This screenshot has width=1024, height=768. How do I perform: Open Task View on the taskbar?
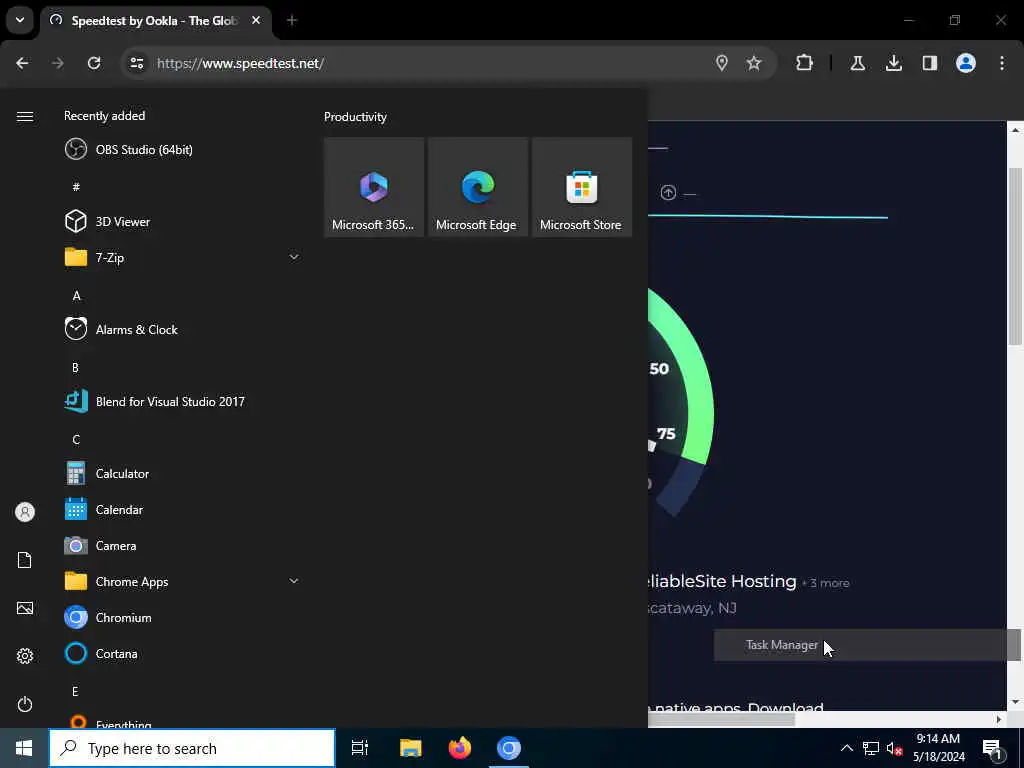pyautogui.click(x=360, y=748)
